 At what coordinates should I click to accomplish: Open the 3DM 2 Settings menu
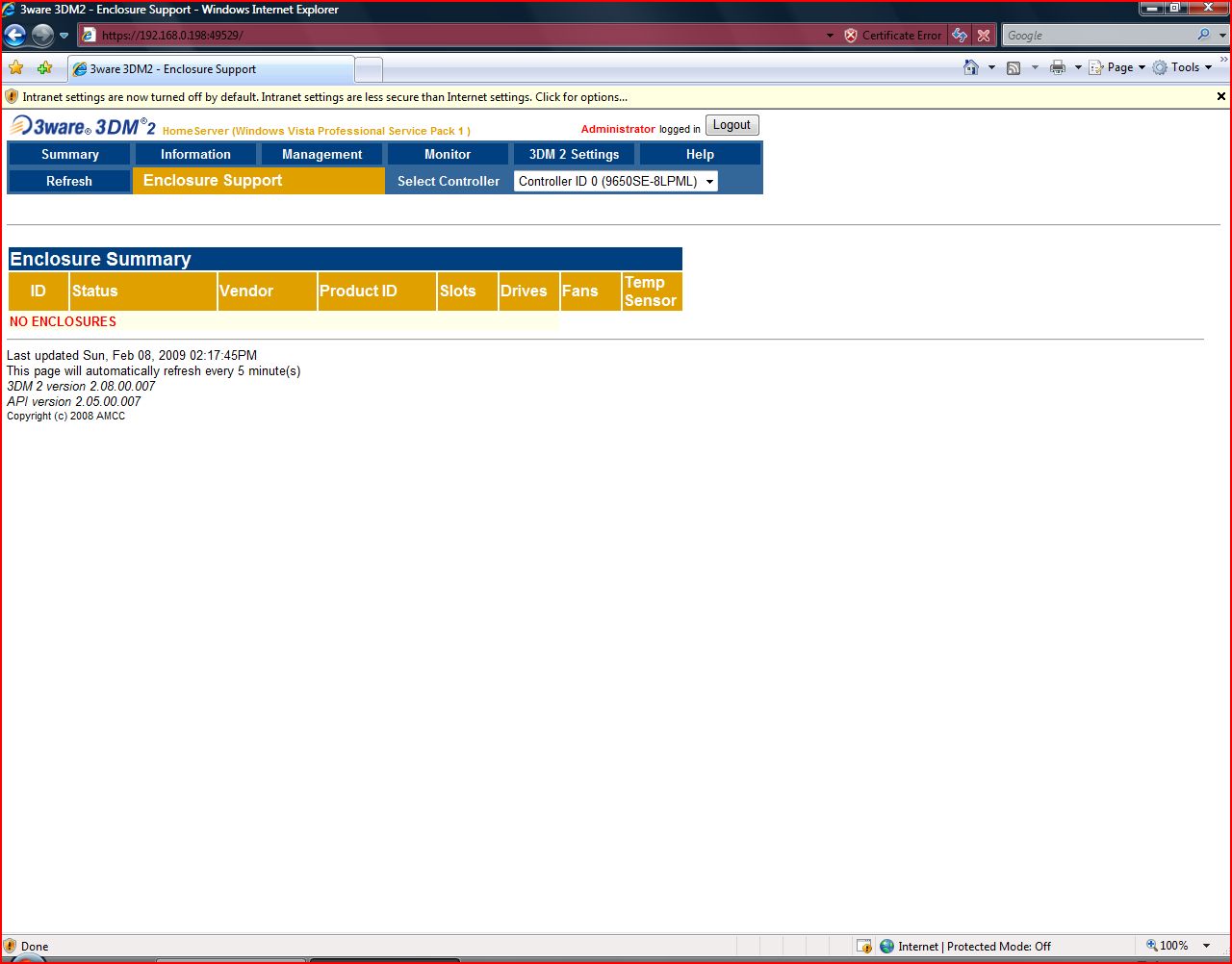point(574,154)
